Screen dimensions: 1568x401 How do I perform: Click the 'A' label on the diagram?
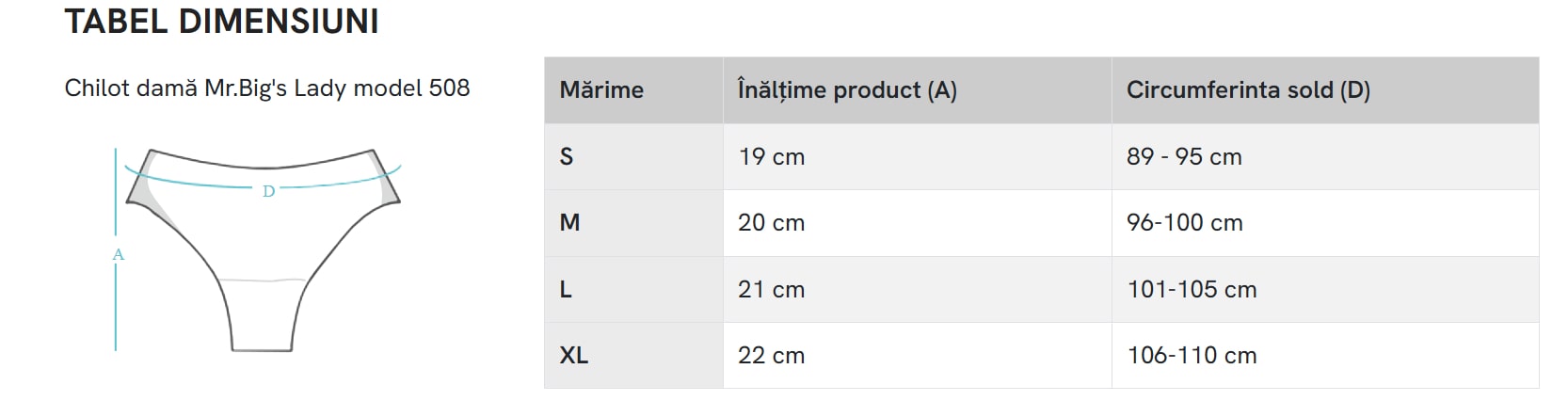(118, 254)
